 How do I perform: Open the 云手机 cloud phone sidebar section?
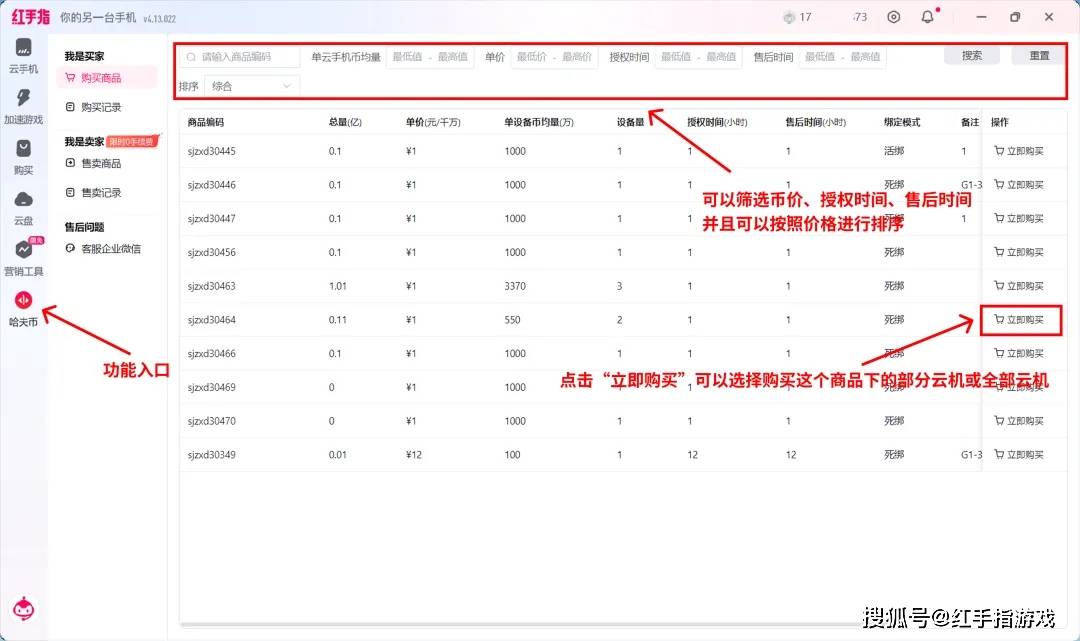click(x=23, y=56)
